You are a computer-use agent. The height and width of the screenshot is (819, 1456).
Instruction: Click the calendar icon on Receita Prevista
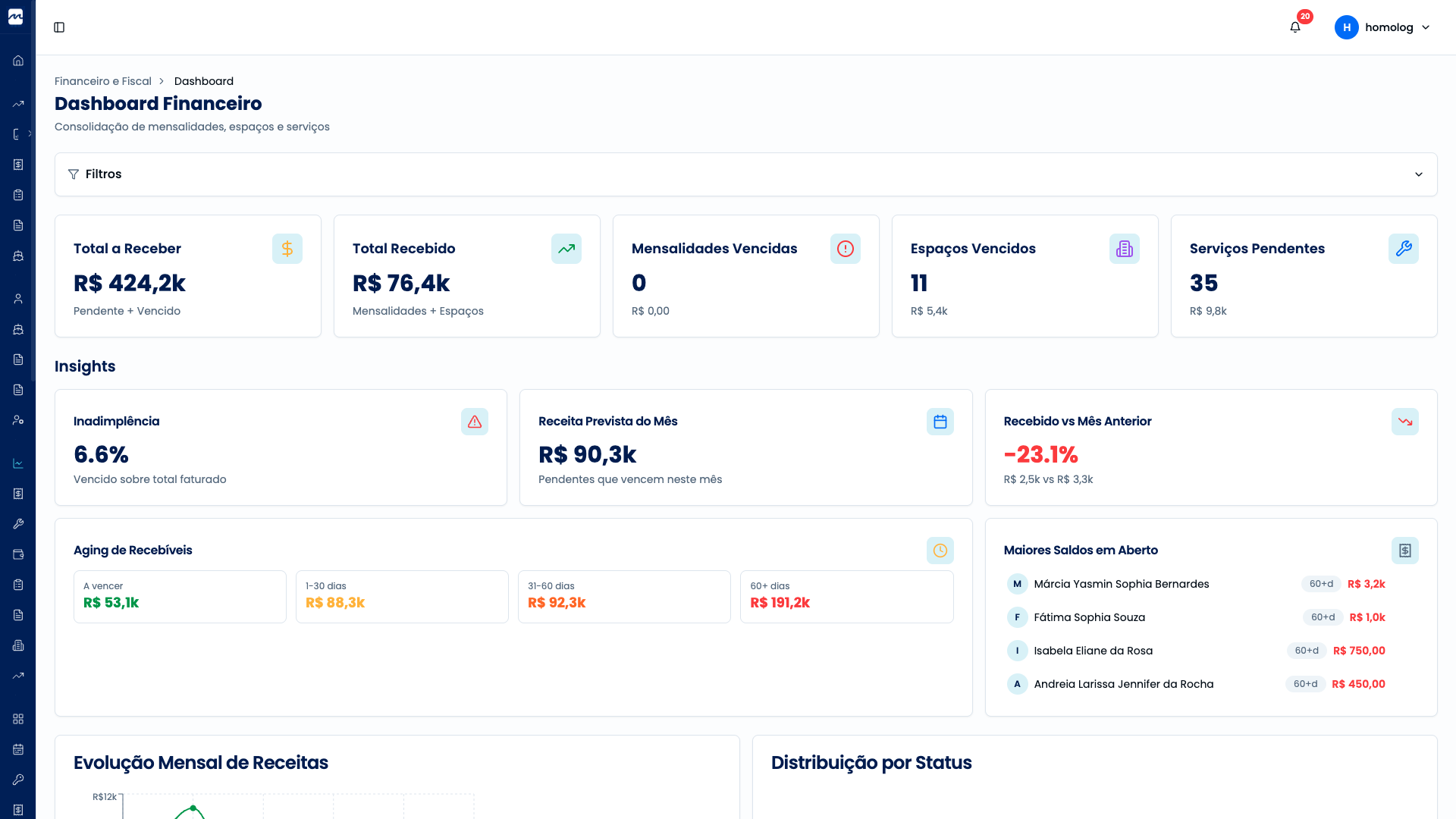(x=940, y=422)
